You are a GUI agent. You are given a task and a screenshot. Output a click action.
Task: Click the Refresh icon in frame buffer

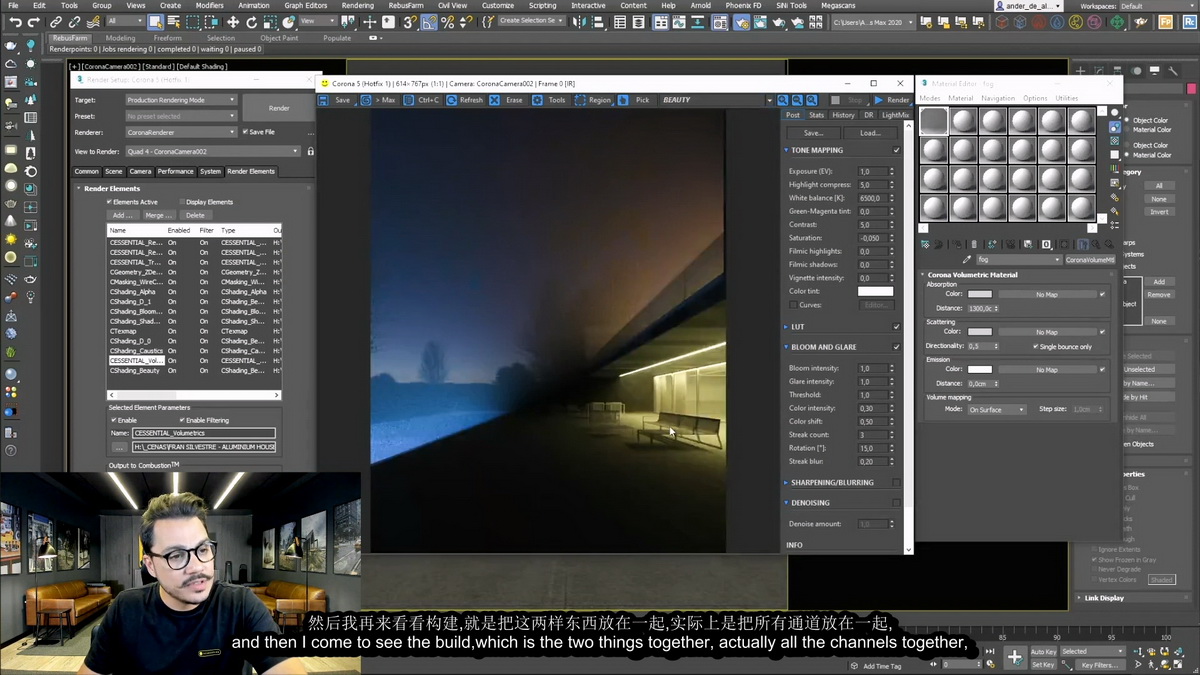451,100
